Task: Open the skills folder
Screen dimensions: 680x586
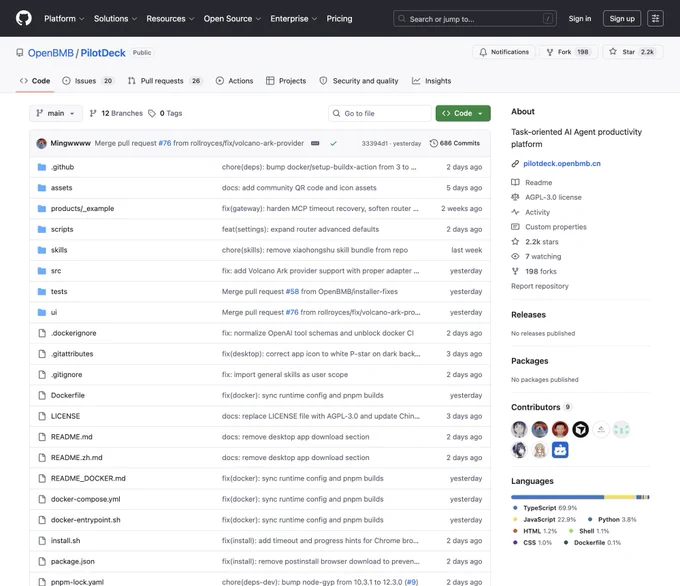Action: [59, 250]
